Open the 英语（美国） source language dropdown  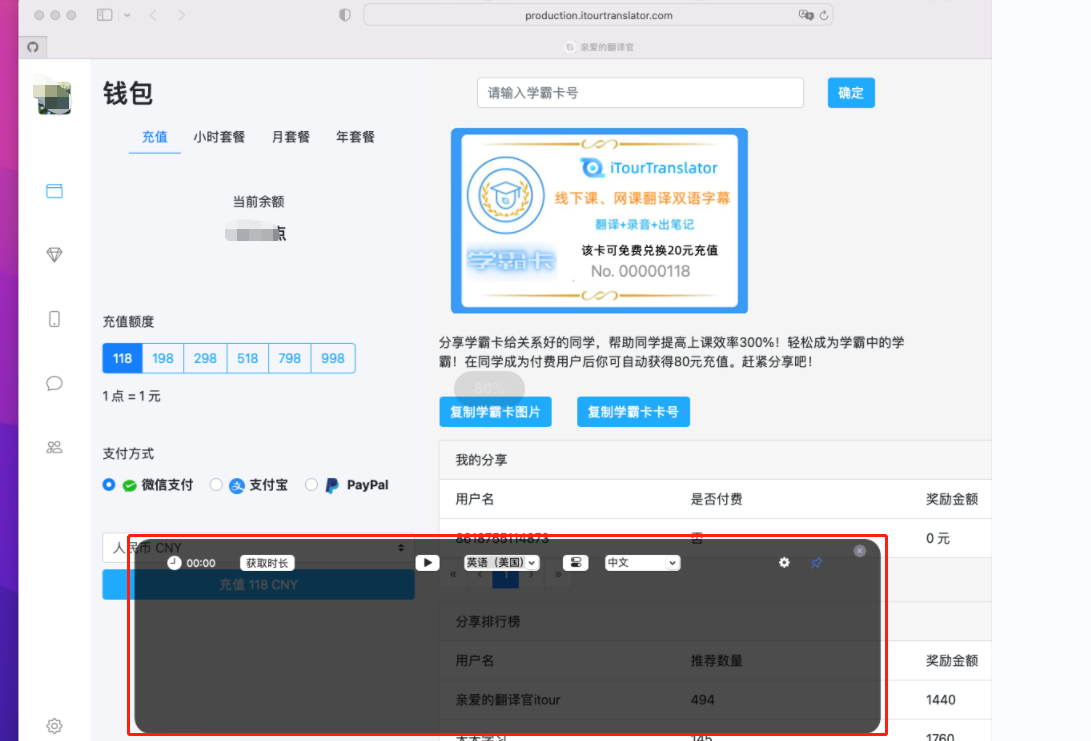pyautogui.click(x=502, y=563)
